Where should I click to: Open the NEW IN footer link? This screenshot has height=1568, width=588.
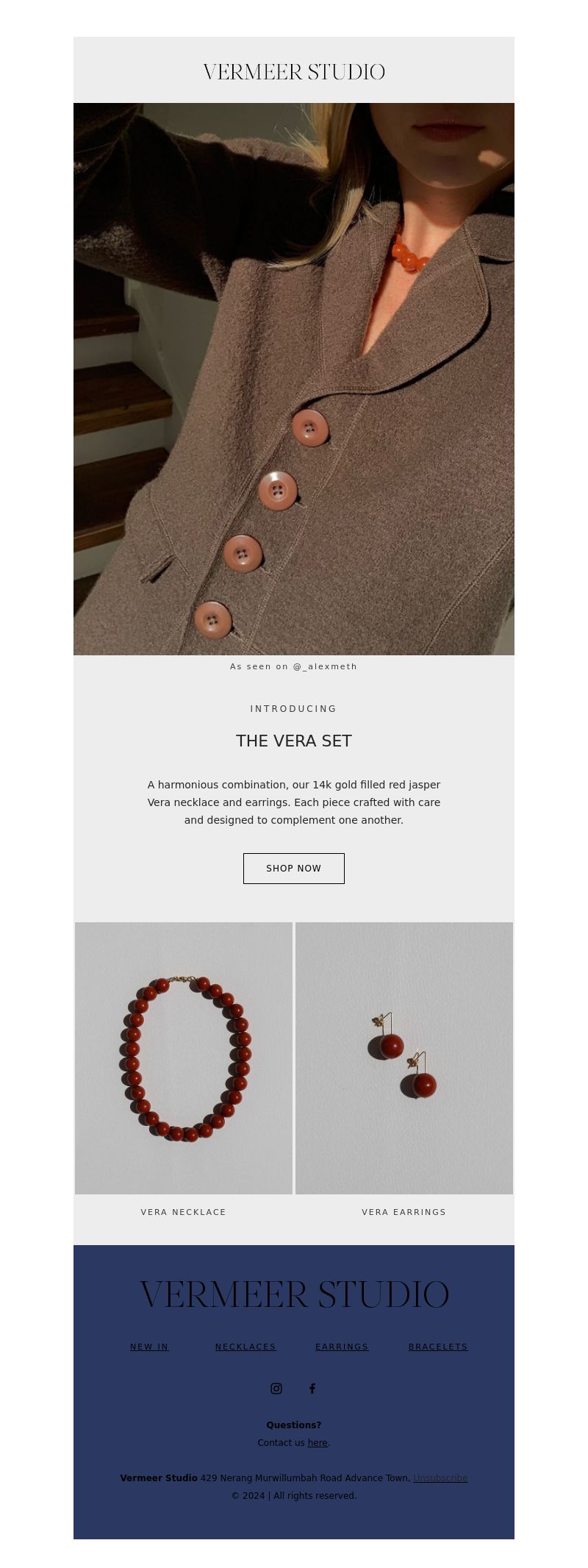tap(149, 1347)
